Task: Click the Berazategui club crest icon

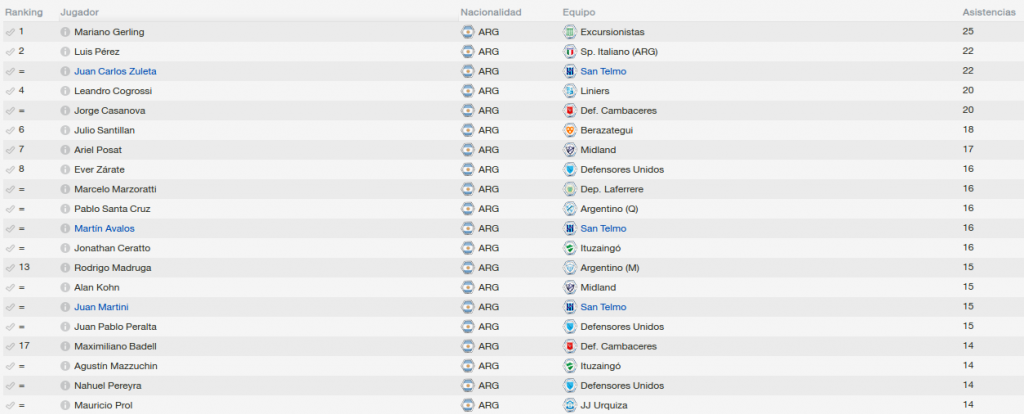Action: [x=569, y=130]
